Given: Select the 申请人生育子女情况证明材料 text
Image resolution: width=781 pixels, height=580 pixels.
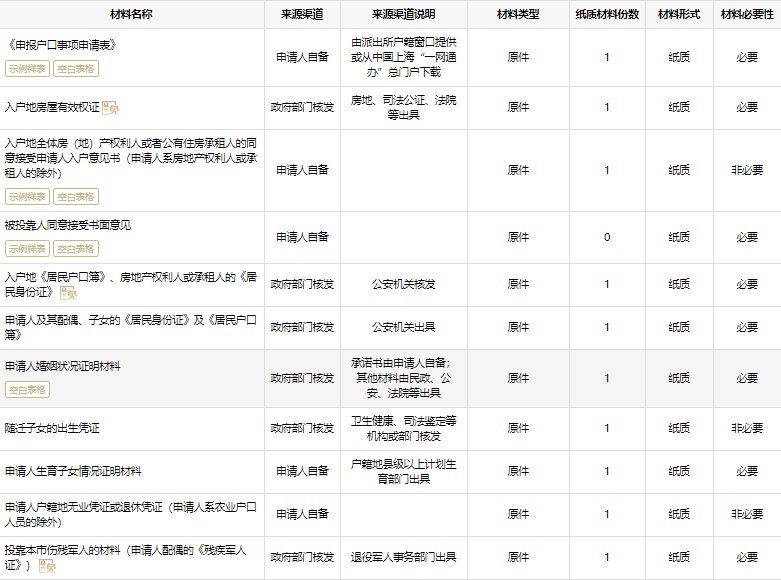Looking at the screenshot, I should [x=73, y=471].
